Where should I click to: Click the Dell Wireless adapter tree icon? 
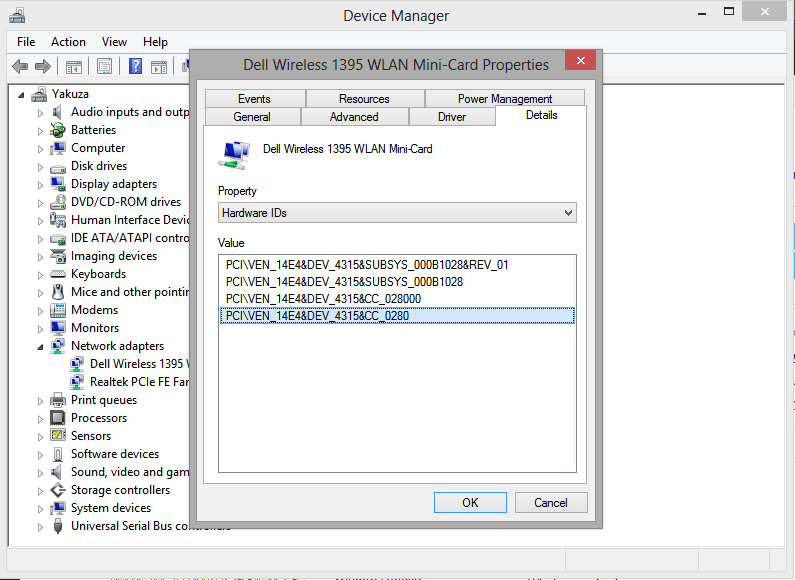tap(77, 364)
